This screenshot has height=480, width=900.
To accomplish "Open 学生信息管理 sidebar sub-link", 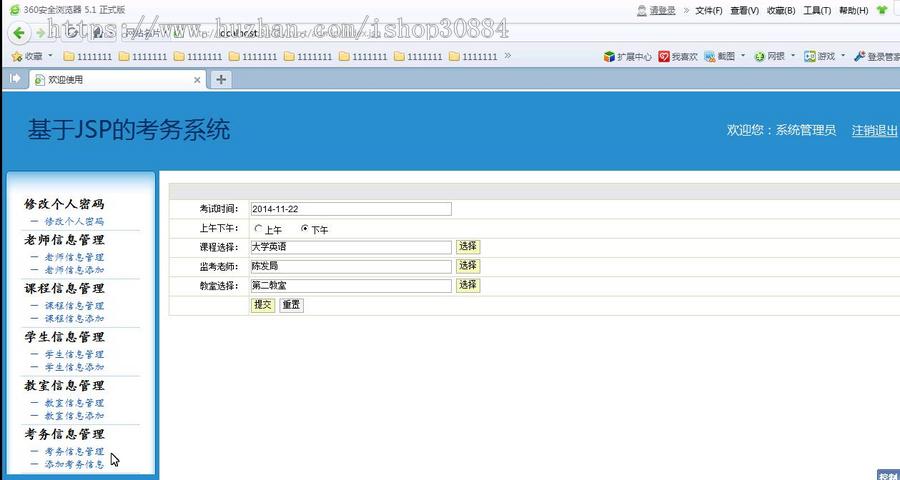I will [x=74, y=354].
